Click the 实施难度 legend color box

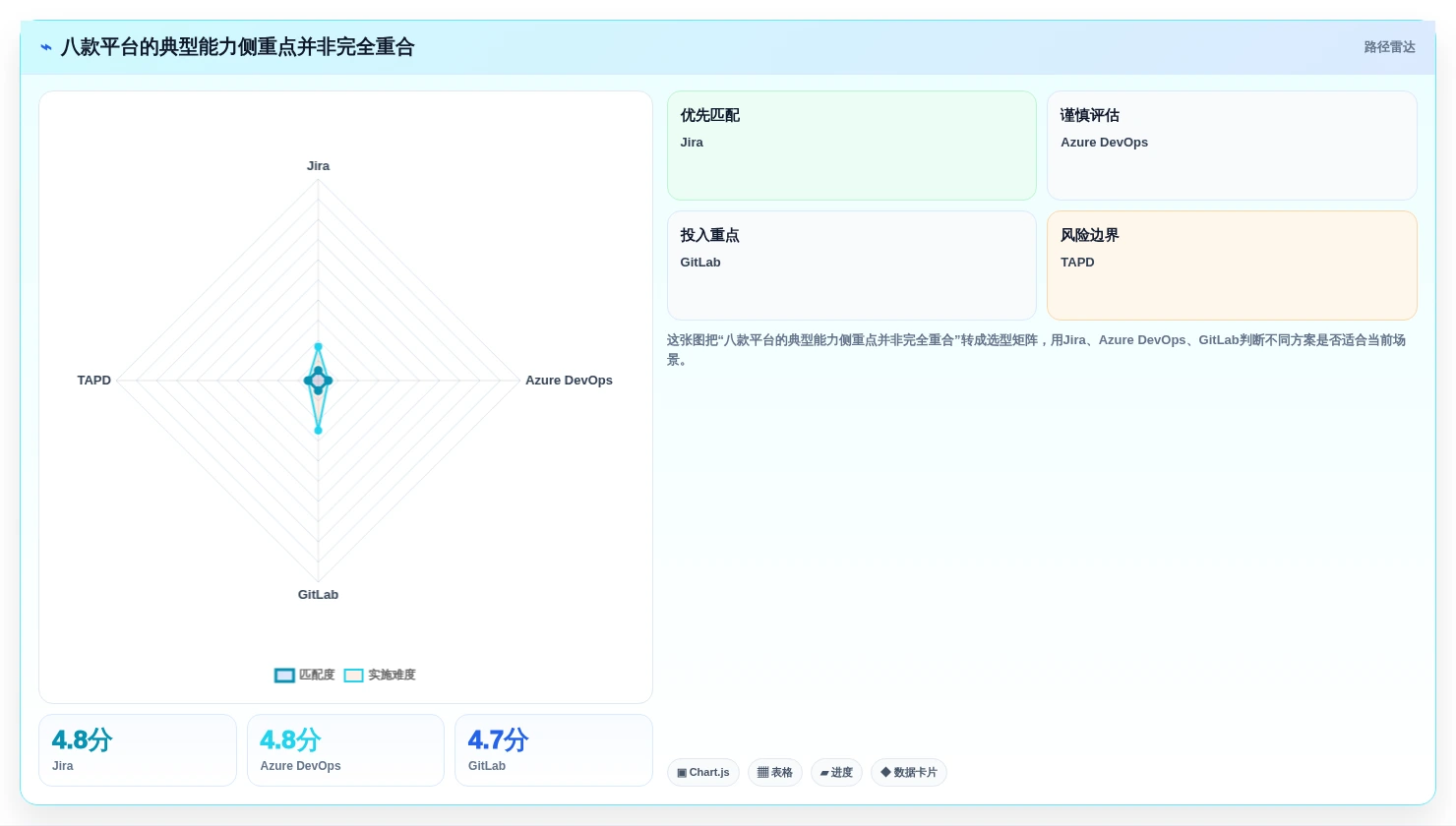coord(353,676)
